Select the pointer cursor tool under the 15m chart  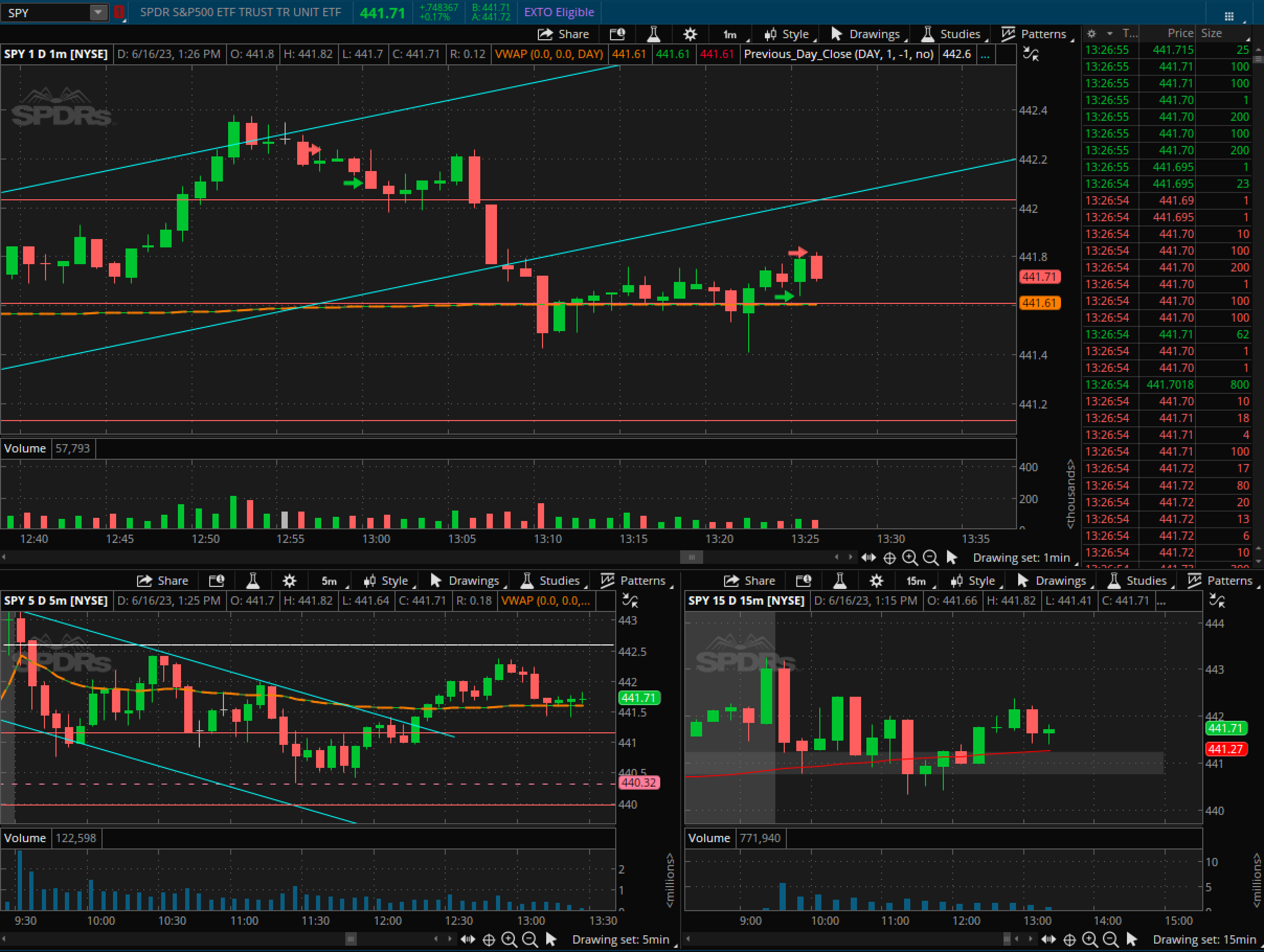(x=1132, y=939)
